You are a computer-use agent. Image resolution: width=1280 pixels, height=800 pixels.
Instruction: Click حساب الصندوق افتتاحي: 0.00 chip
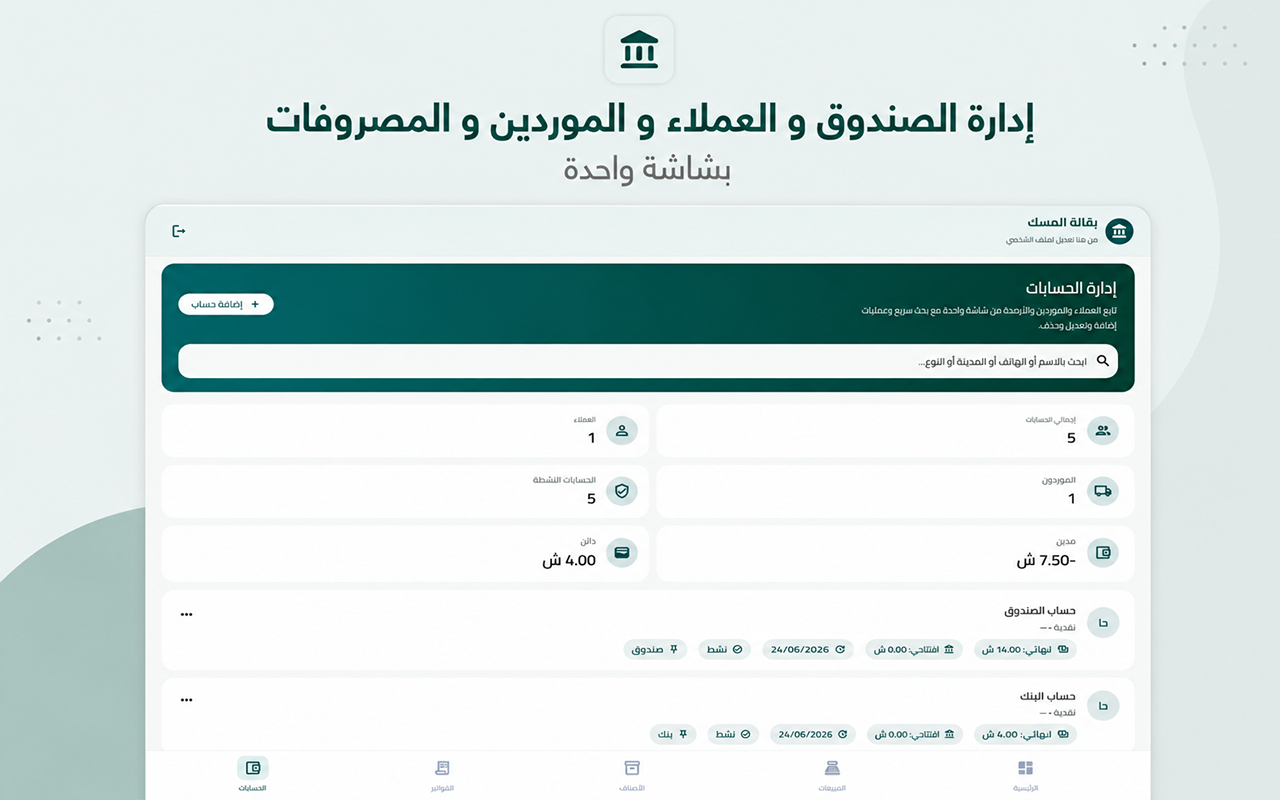point(914,649)
